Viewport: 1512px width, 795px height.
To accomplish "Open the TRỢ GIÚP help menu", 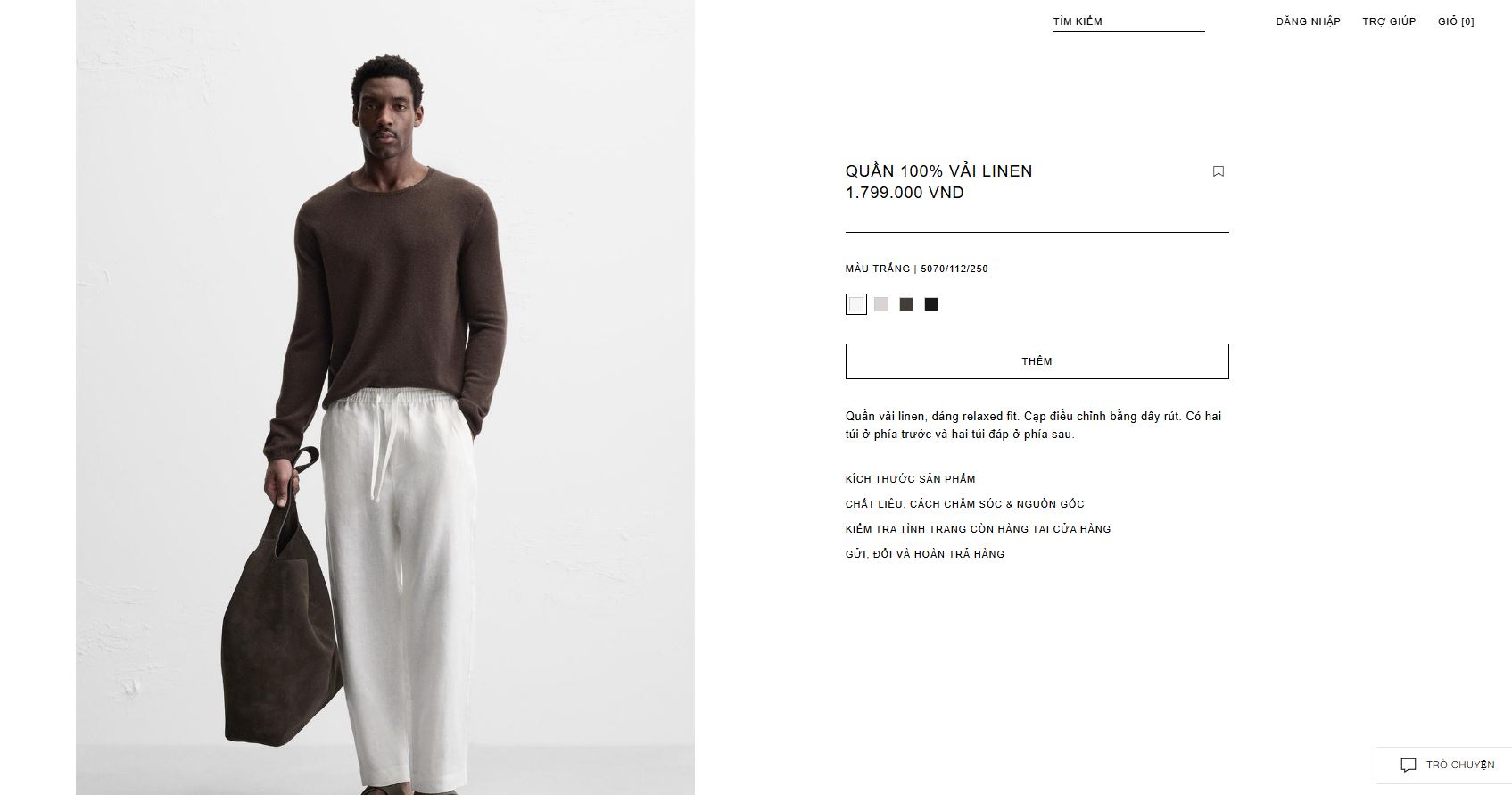I will click(x=1389, y=21).
